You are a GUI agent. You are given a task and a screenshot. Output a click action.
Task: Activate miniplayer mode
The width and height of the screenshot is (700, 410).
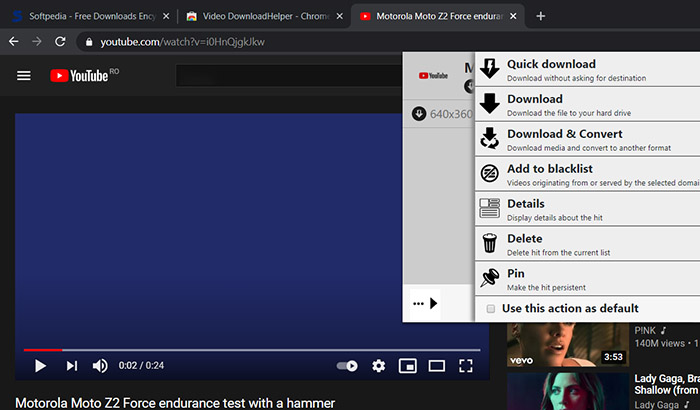point(408,366)
